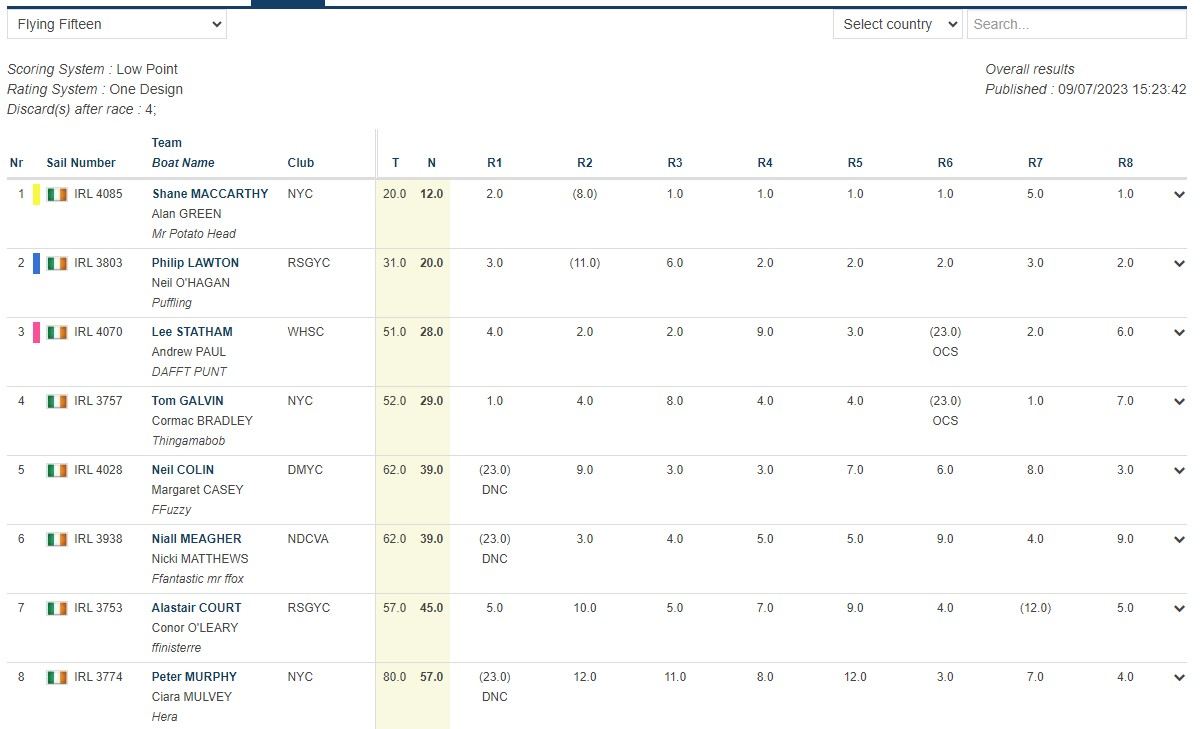Click the Sail Number column header
Image resolution: width=1200 pixels, height=729 pixels.
(81, 163)
